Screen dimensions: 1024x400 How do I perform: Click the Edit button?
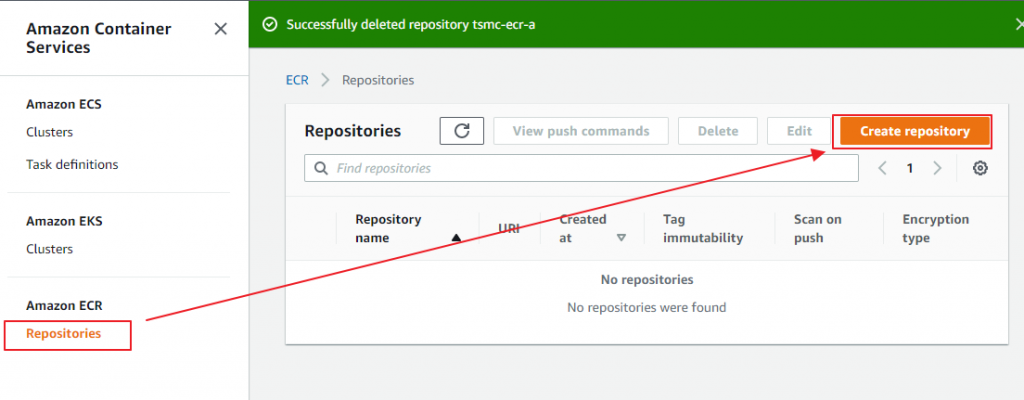point(799,131)
